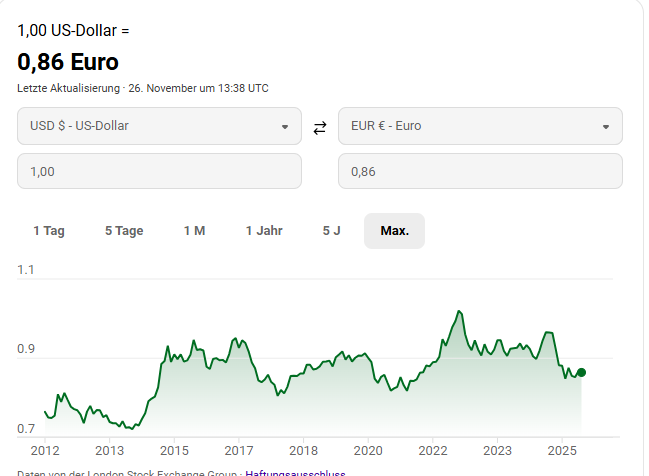Click the bold 0,86 Euro result heading

[x=68, y=62]
